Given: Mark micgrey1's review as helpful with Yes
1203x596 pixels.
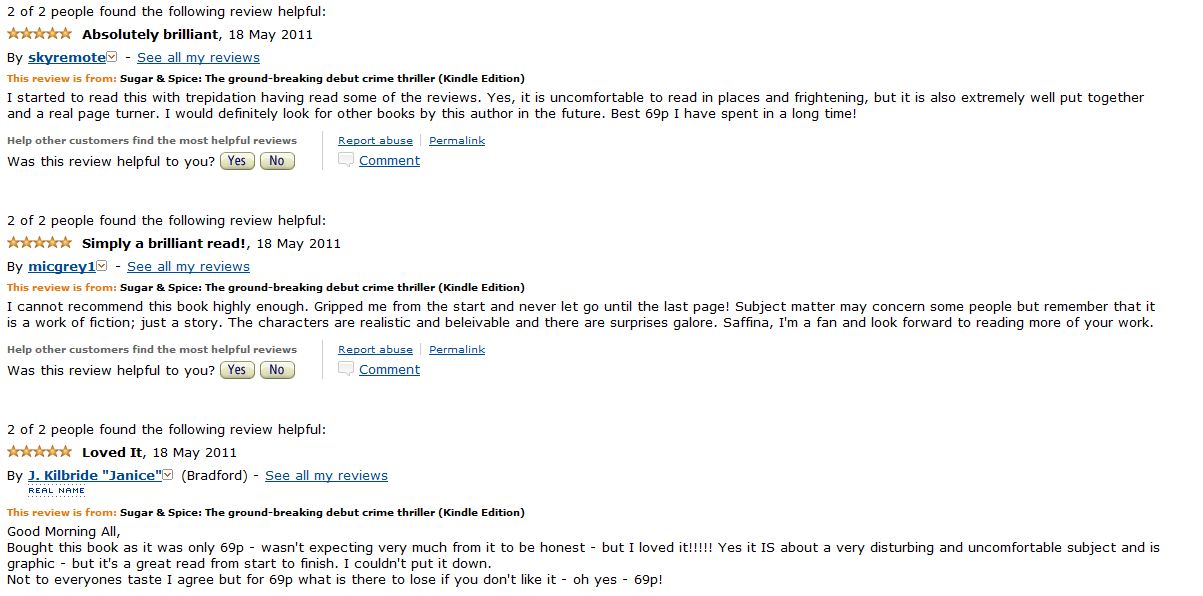Looking at the screenshot, I should point(237,370).
